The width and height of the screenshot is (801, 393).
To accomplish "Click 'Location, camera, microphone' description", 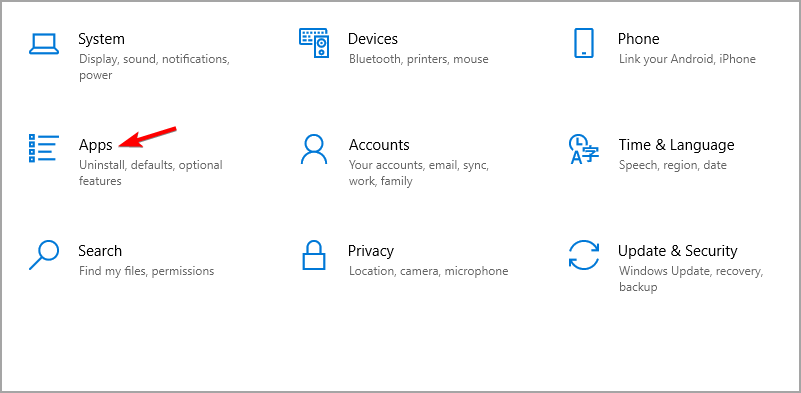I will 429,271.
